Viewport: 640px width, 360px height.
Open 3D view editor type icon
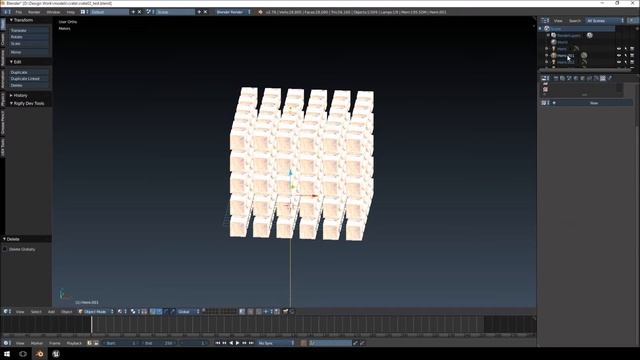click(6, 311)
